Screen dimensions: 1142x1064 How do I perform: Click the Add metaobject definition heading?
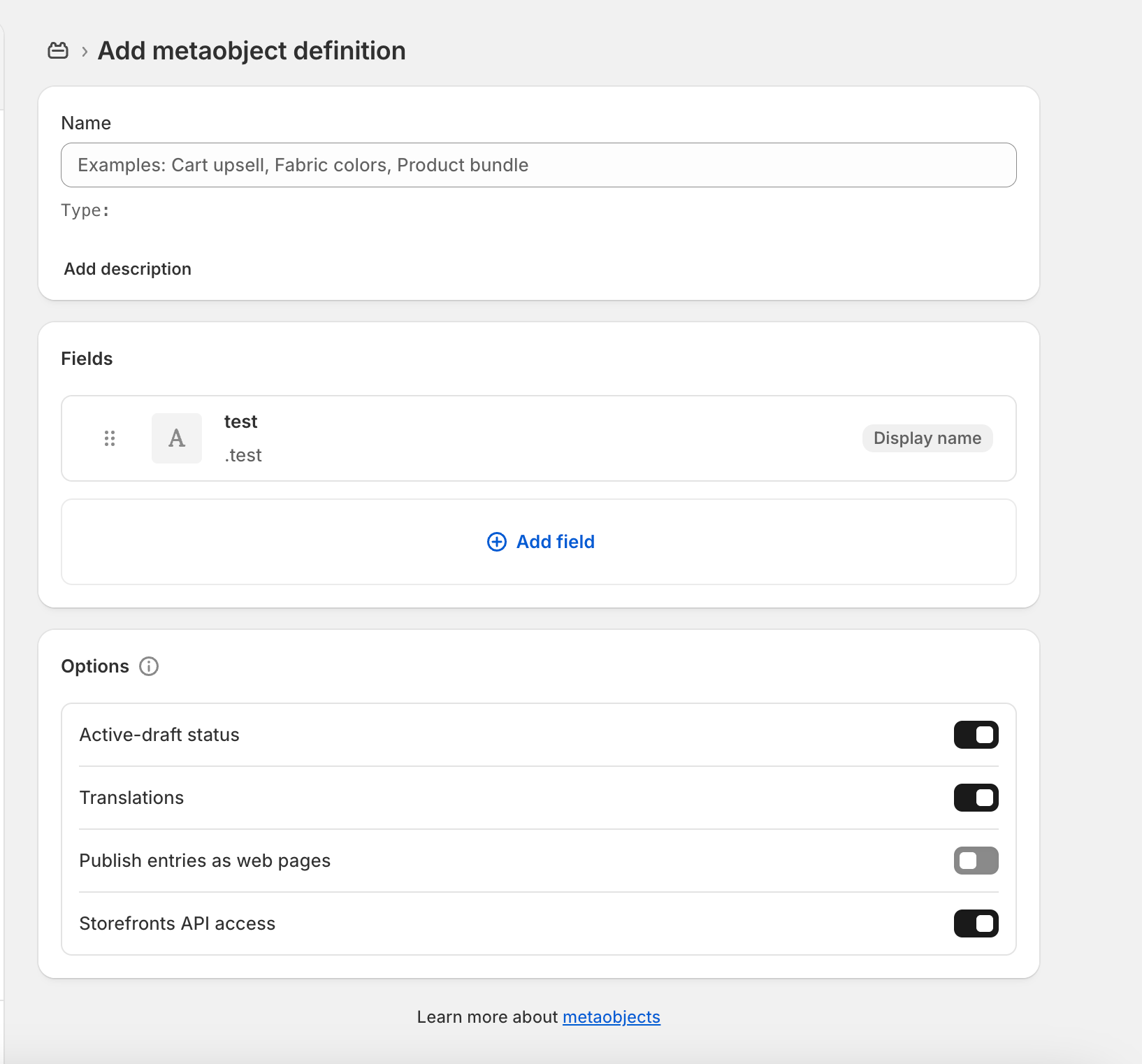(252, 51)
